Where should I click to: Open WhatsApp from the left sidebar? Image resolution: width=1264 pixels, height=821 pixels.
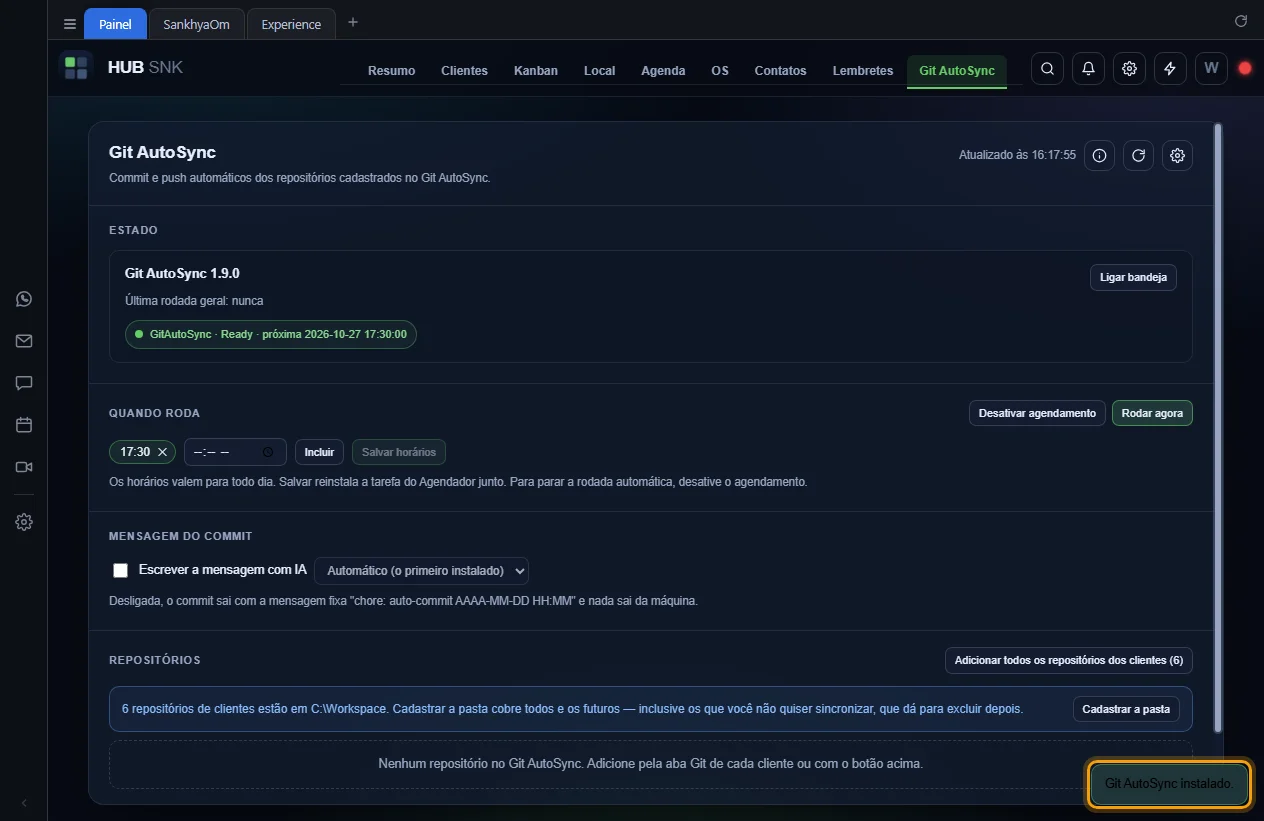pyautogui.click(x=24, y=299)
